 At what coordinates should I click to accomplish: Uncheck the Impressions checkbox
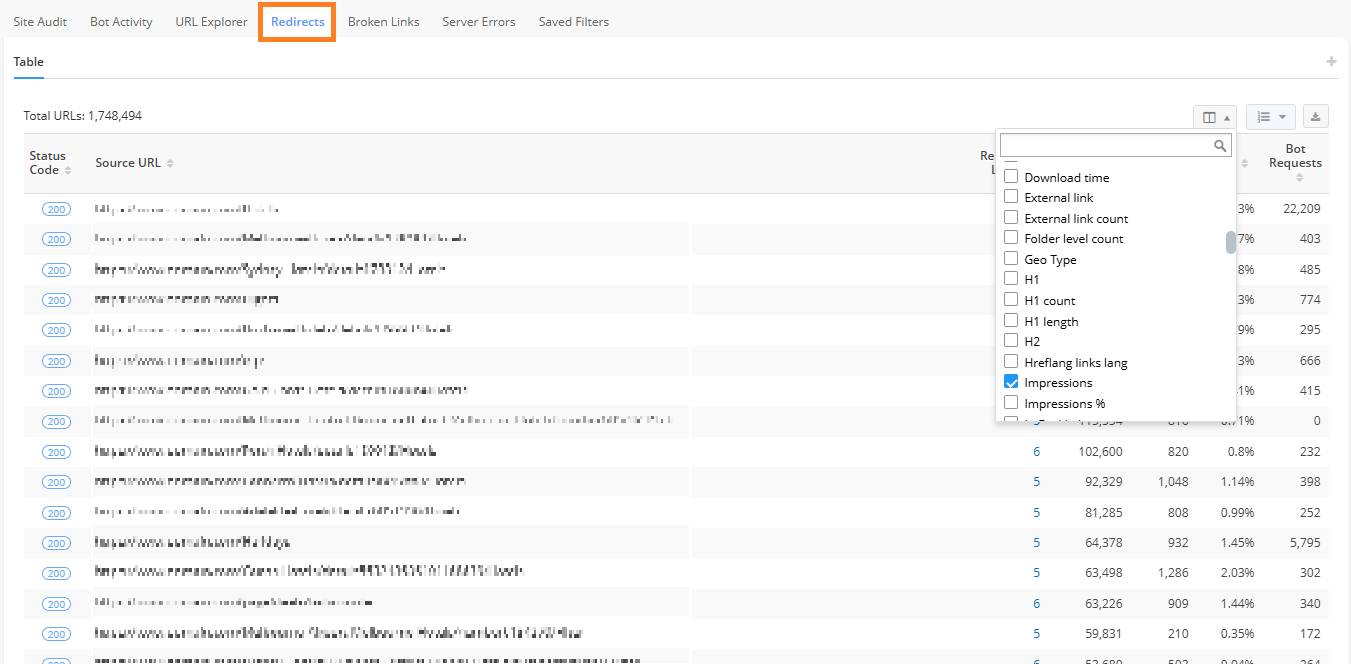1011,383
